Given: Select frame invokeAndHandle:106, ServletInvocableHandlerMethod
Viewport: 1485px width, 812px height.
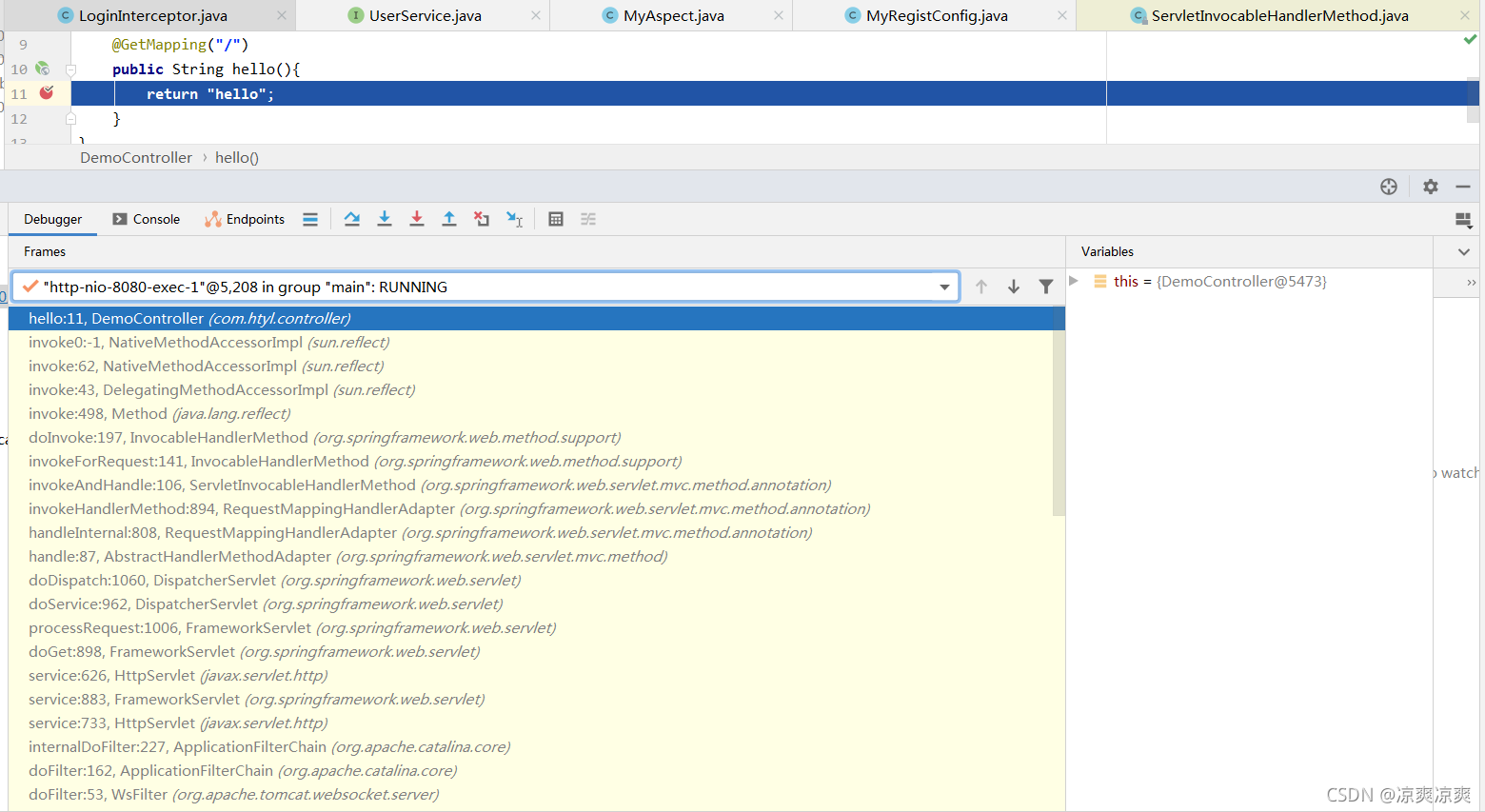Looking at the screenshot, I should (531, 485).
